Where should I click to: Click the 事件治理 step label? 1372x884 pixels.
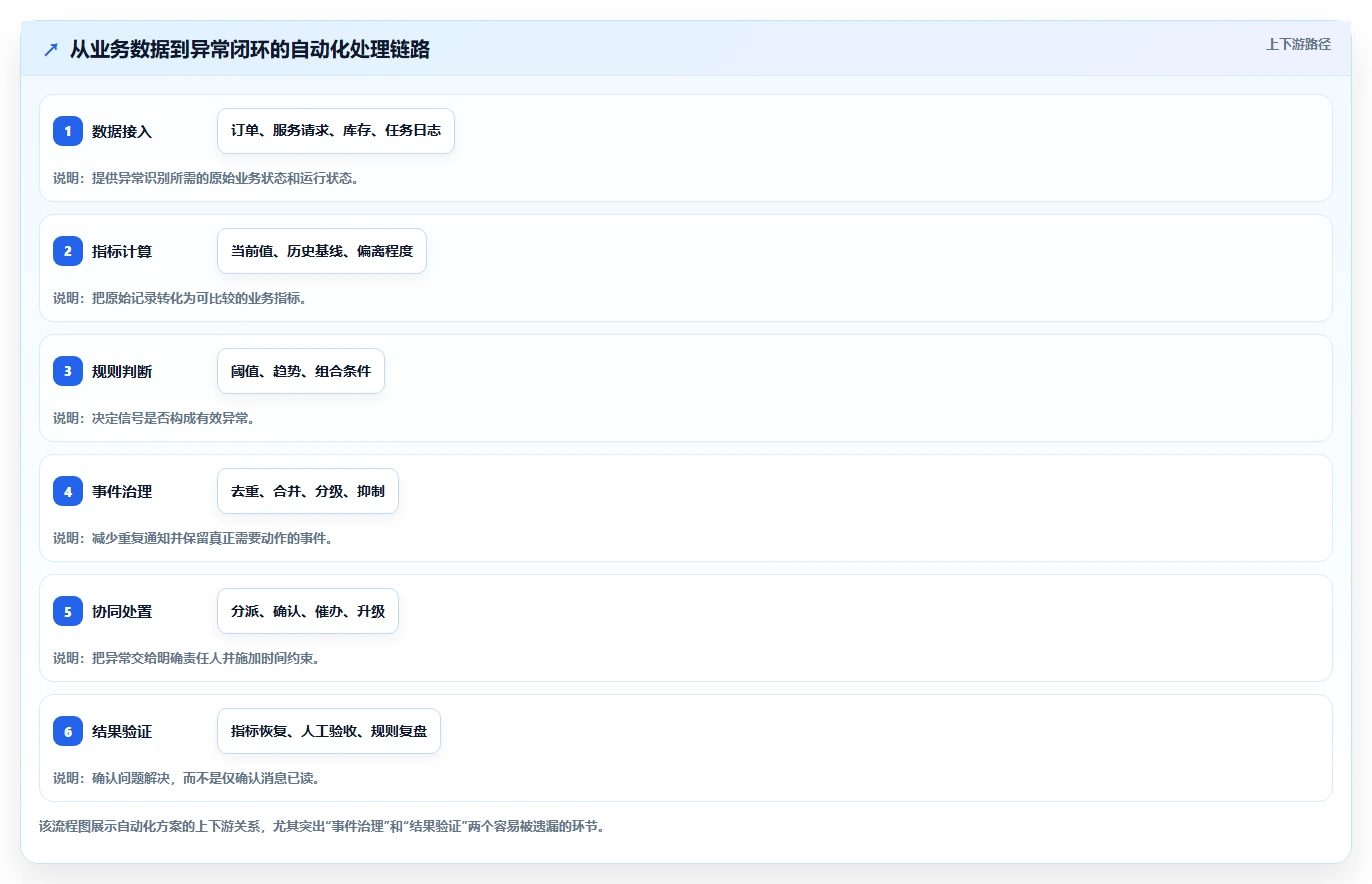pyautogui.click(x=122, y=491)
